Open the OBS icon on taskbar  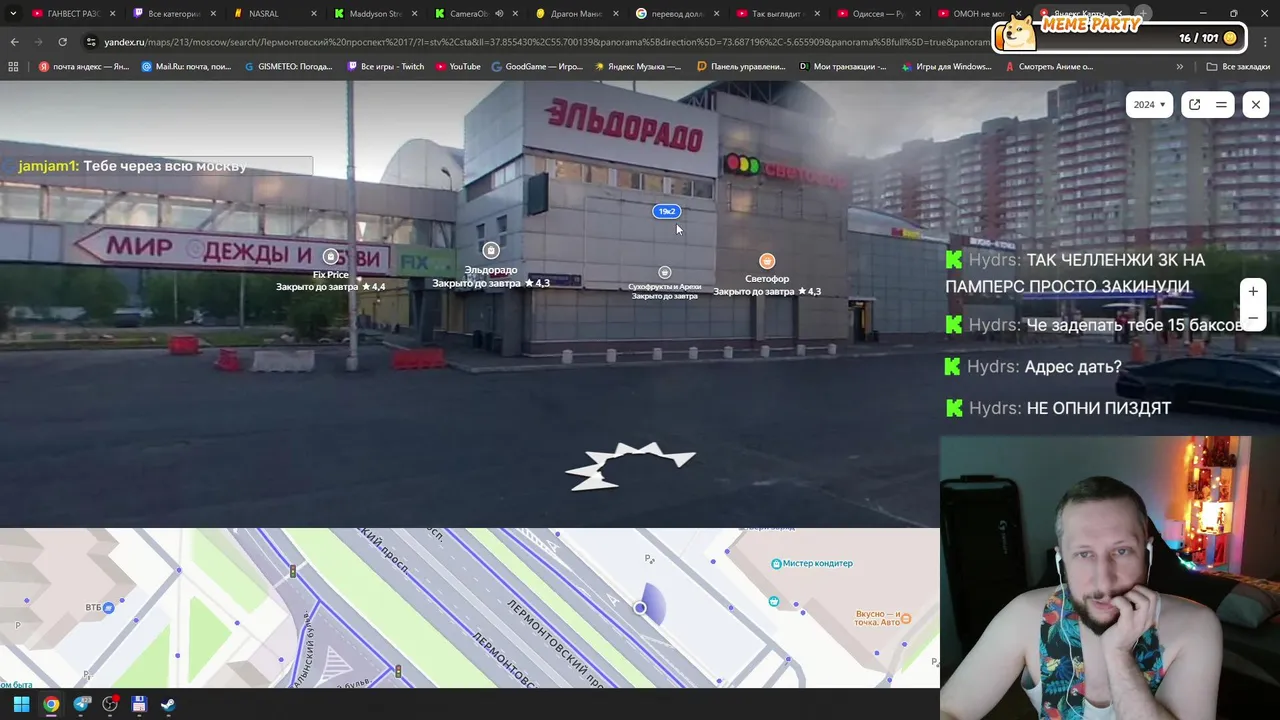coord(110,704)
